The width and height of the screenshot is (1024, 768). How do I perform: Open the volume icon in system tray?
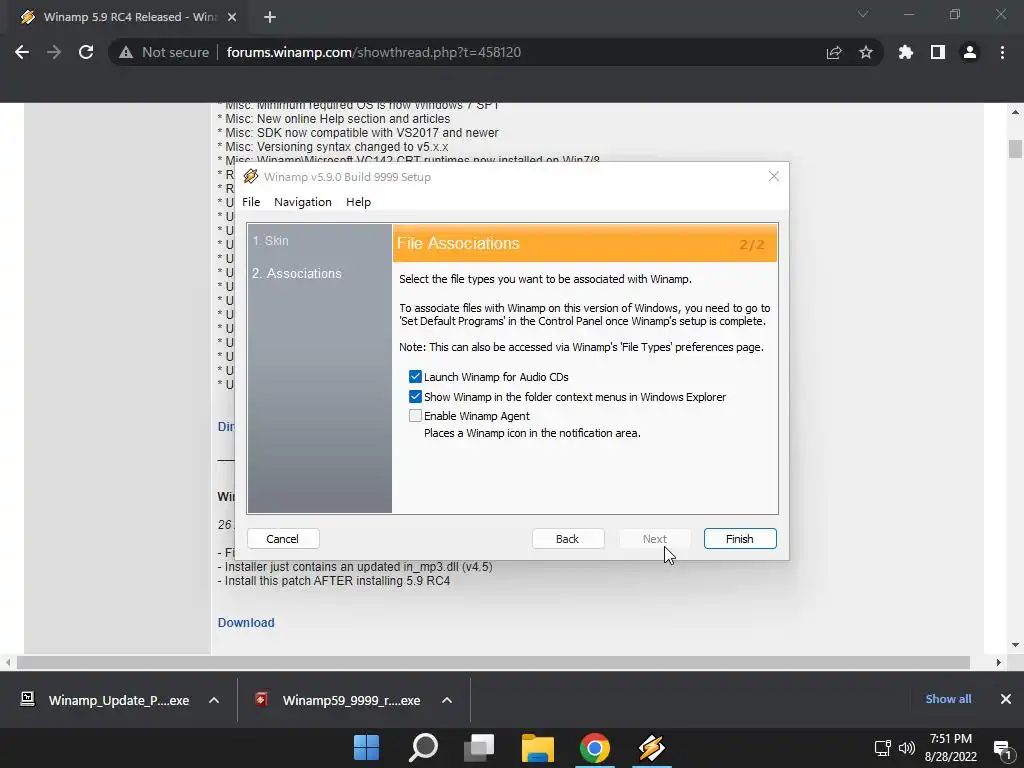pyautogui.click(x=907, y=748)
